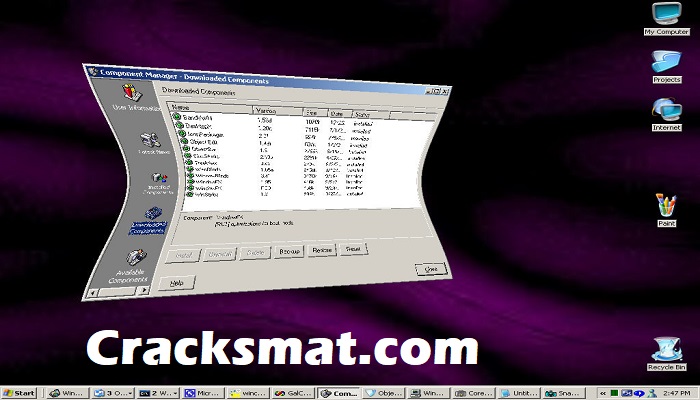Sort the list by the Date column header
The height and width of the screenshot is (400, 700).
tap(340, 113)
